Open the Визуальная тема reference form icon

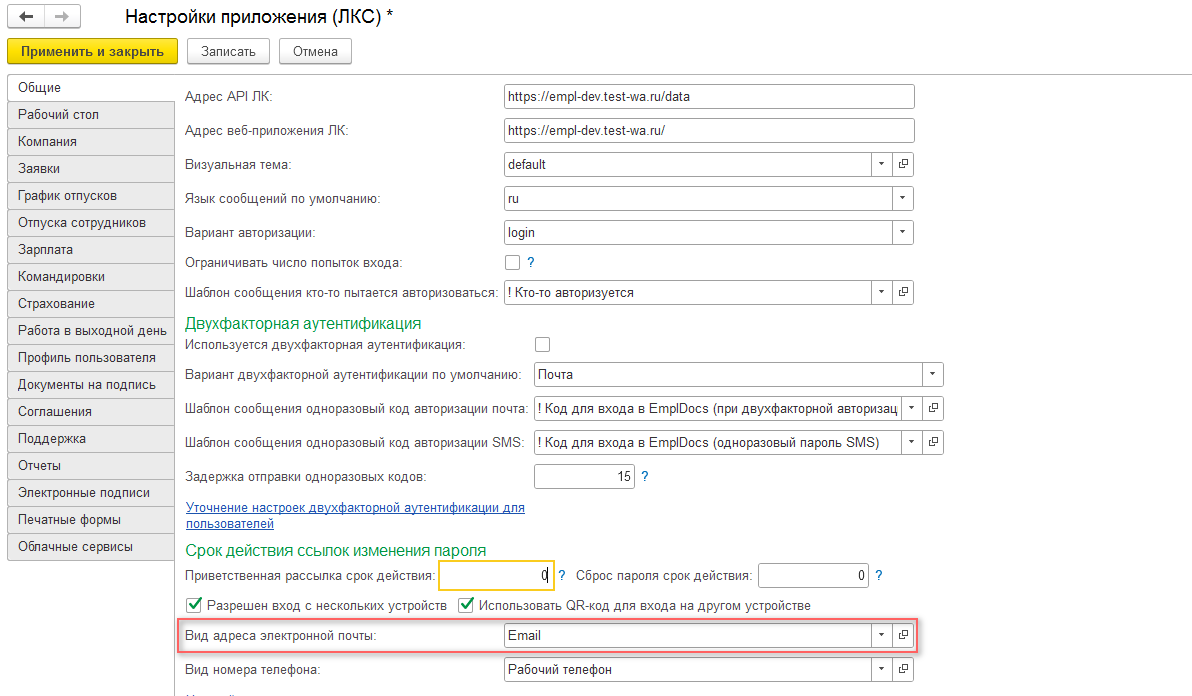903,164
